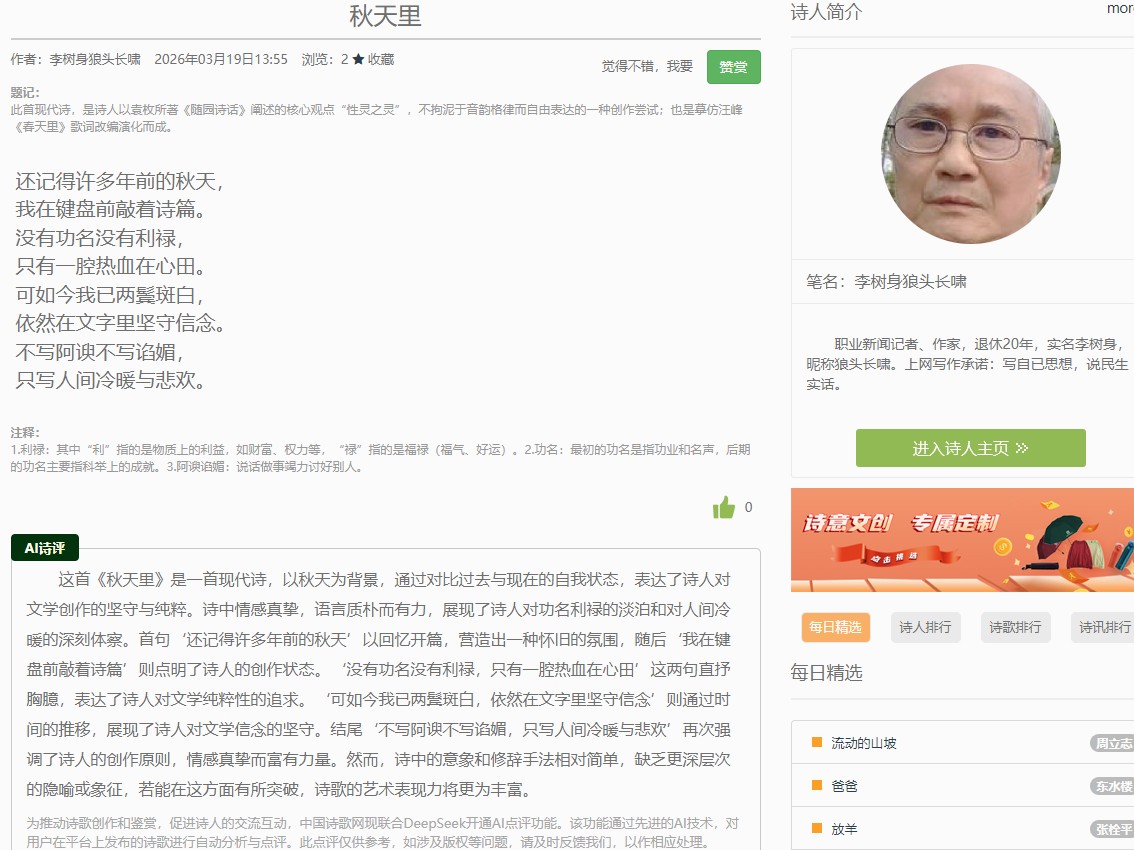Switch to the 诗歌排行 tab
Screen dimensions: 1134x850
[x=1015, y=627]
